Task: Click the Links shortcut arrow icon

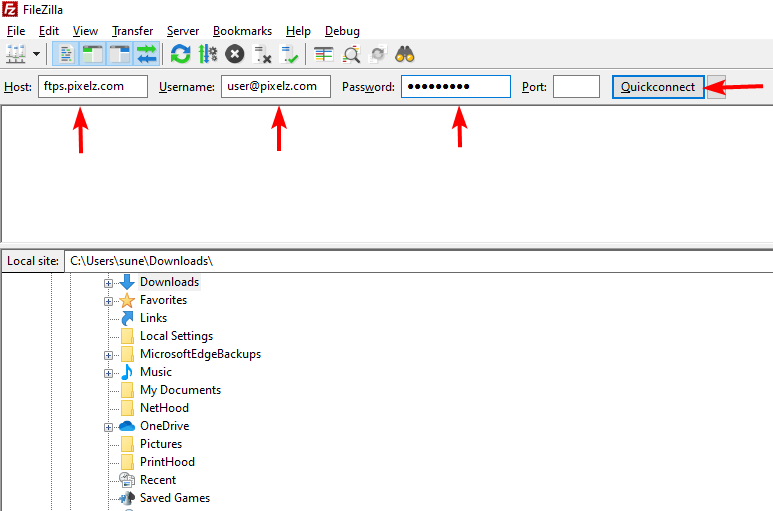Action: (x=127, y=318)
